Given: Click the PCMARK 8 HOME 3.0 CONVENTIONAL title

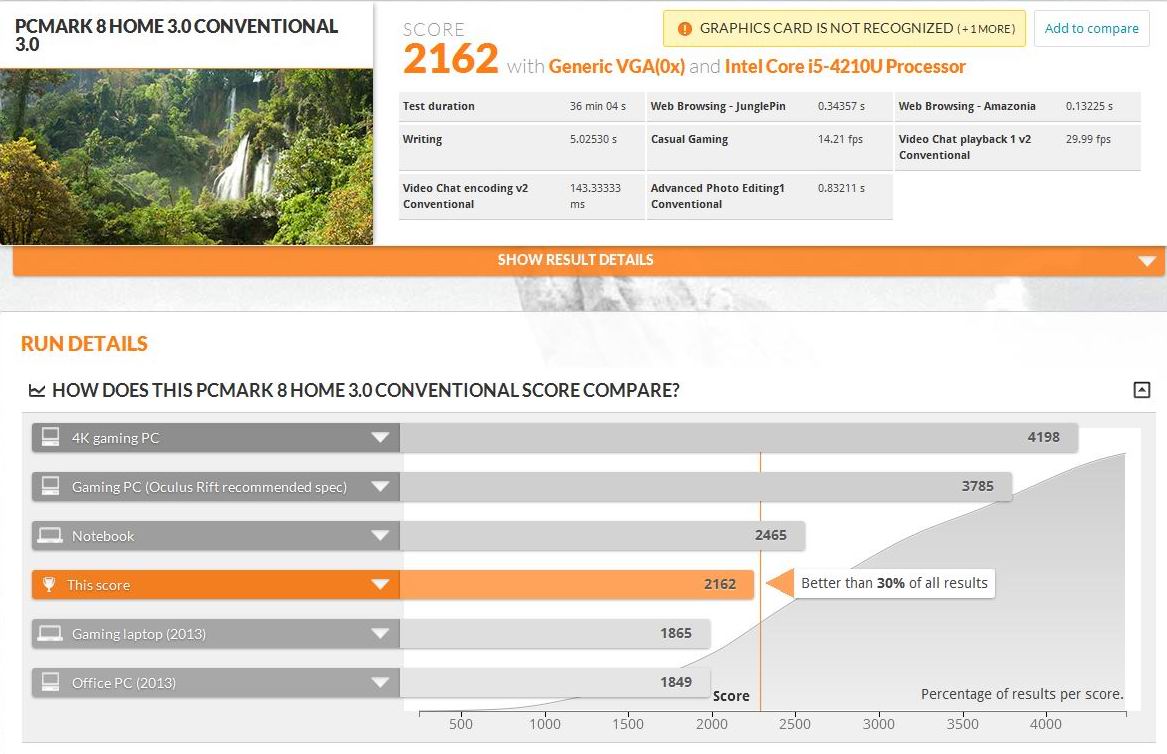Looking at the screenshot, I should click(x=176, y=35).
